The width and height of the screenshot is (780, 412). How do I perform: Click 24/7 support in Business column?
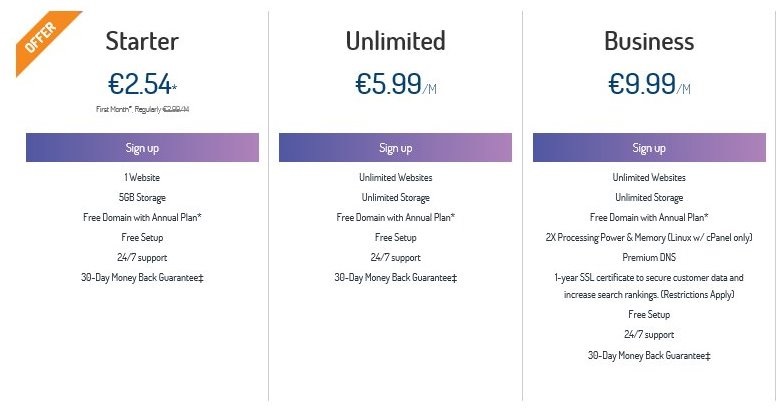(649, 335)
